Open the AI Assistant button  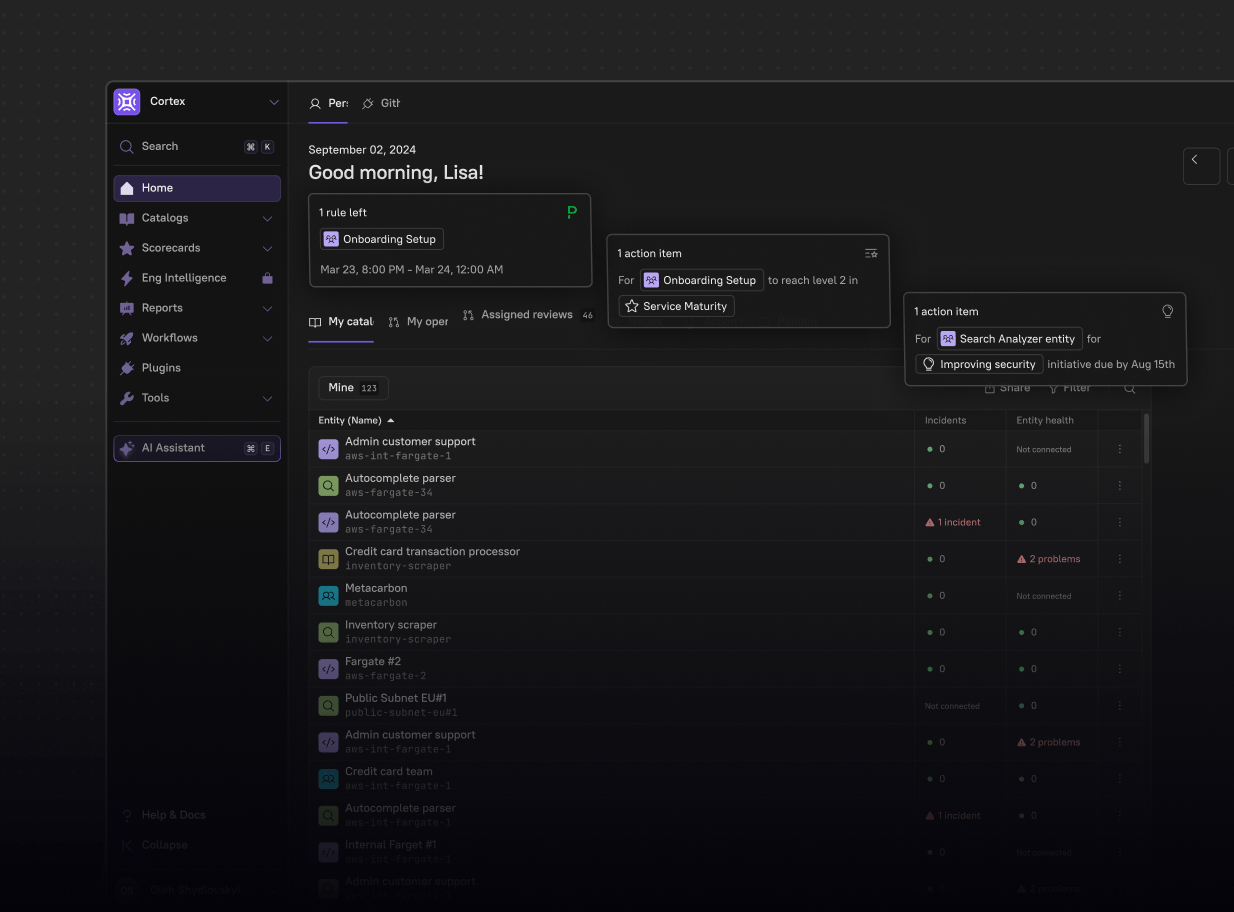[x=197, y=449]
